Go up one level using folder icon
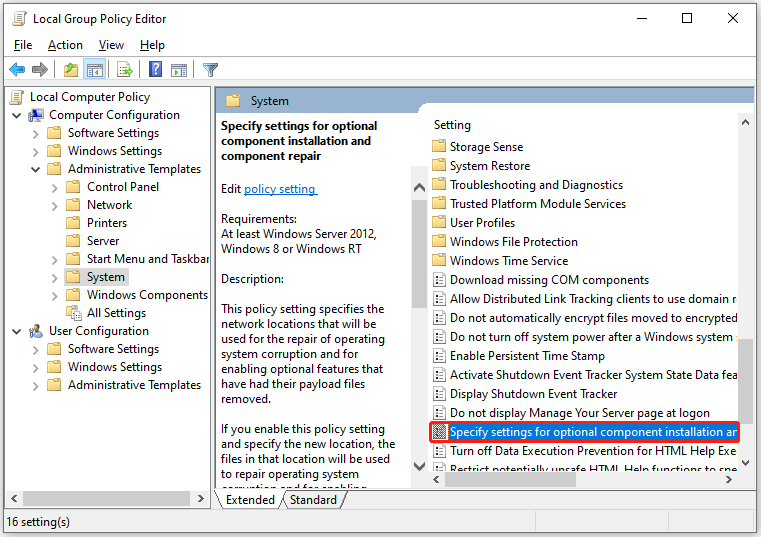This screenshot has height=537, width=761. 70,69
